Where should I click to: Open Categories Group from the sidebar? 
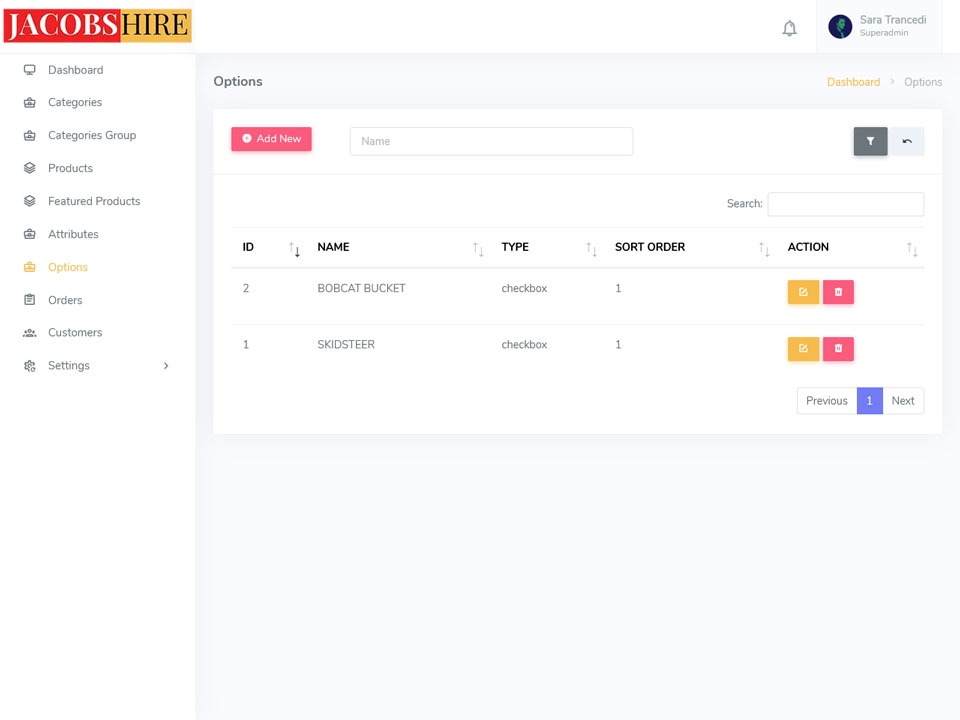(92, 135)
